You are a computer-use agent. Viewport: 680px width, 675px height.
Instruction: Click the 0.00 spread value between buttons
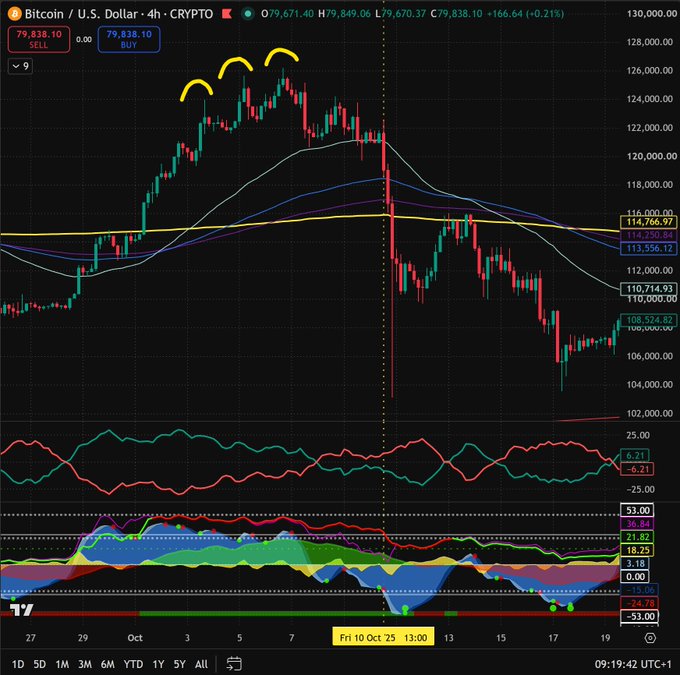84,39
